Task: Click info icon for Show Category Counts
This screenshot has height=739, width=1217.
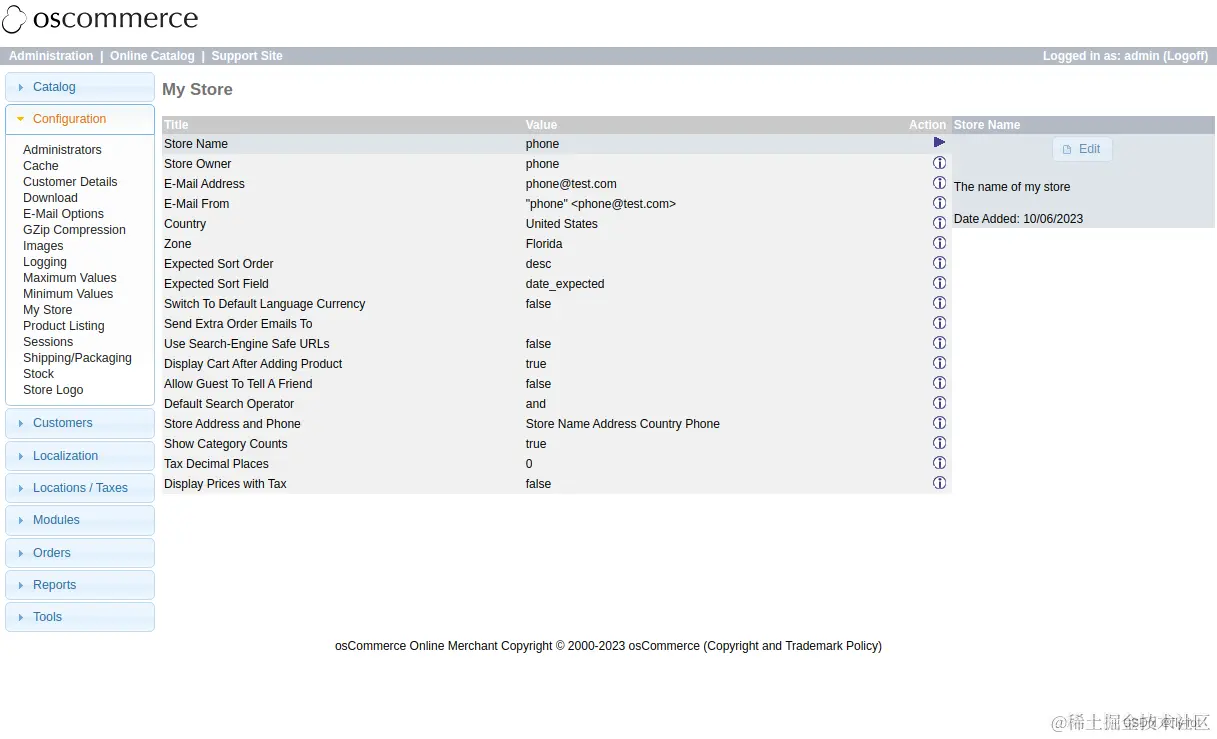Action: point(939,443)
